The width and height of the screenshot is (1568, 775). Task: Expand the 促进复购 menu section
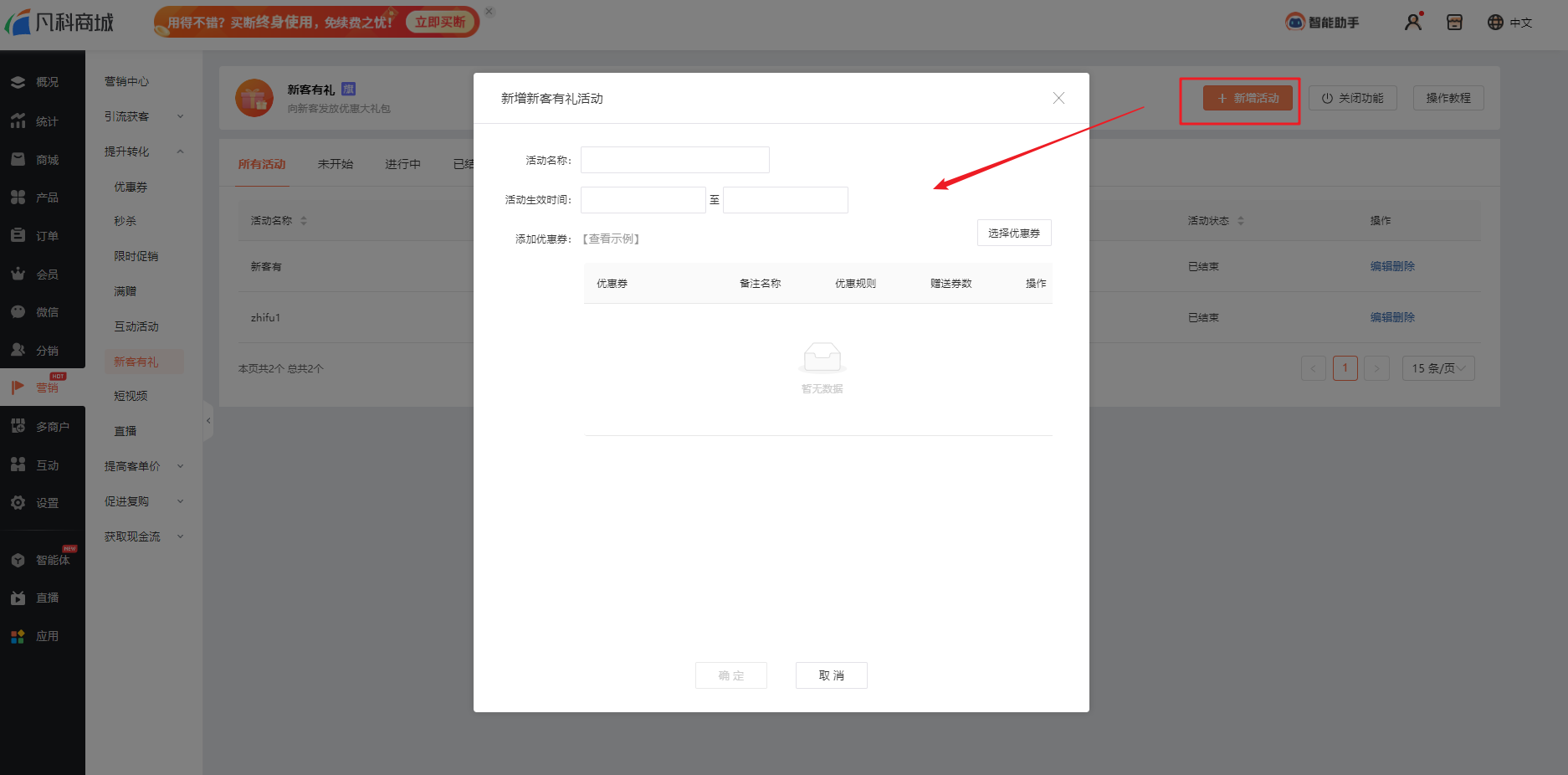tap(142, 501)
